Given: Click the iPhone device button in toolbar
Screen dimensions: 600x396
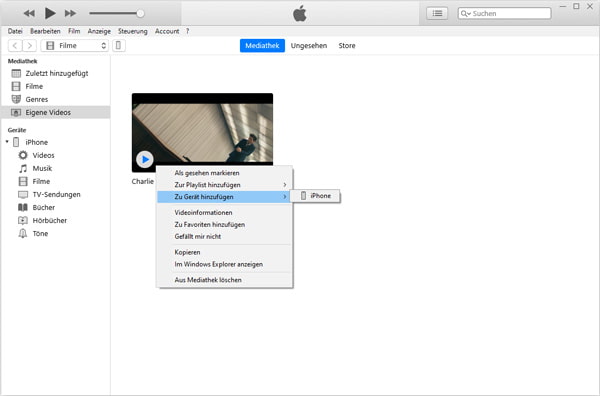Looking at the screenshot, I should point(119,46).
